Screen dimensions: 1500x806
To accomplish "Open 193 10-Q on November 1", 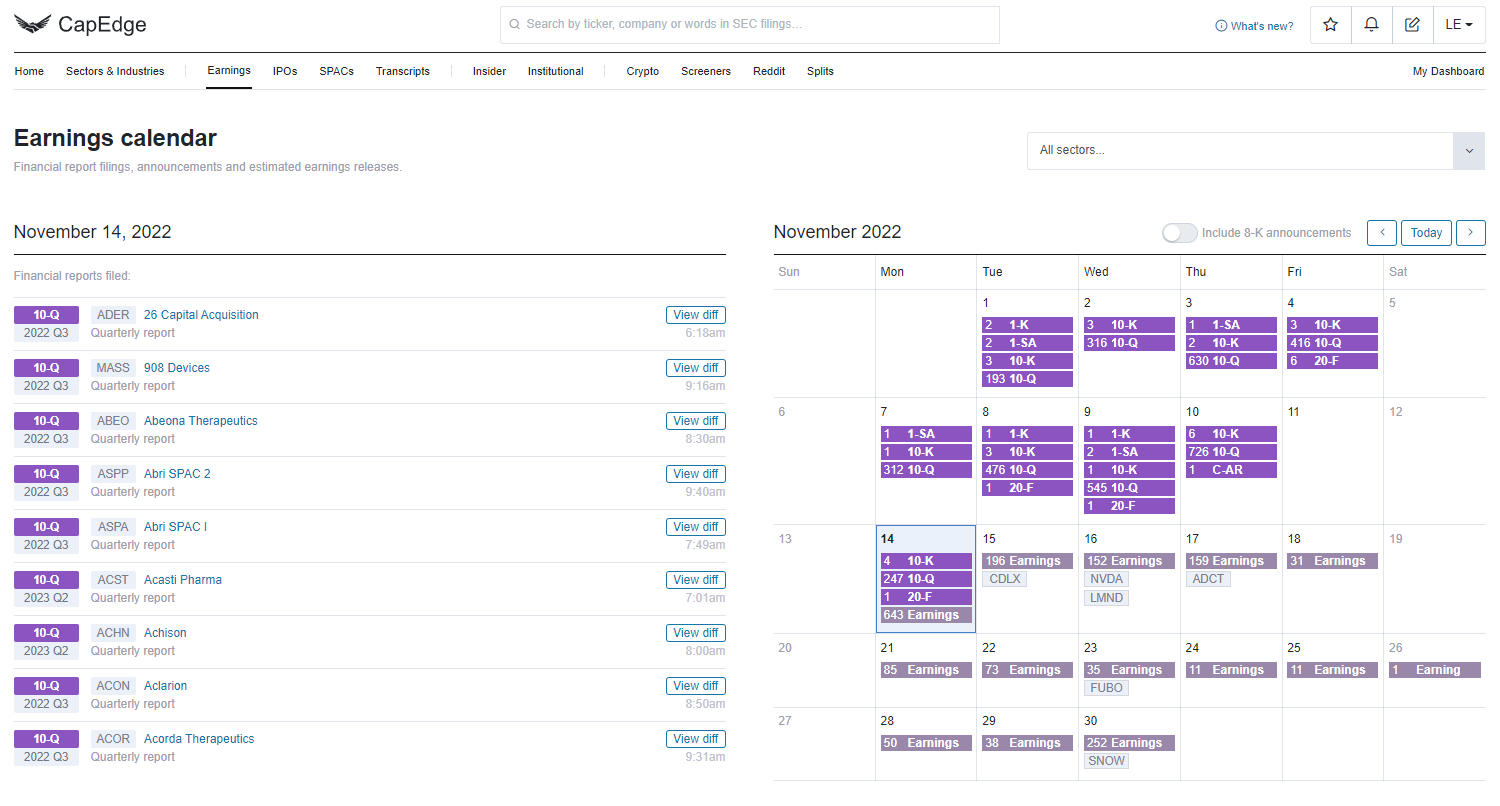I will point(1027,379).
